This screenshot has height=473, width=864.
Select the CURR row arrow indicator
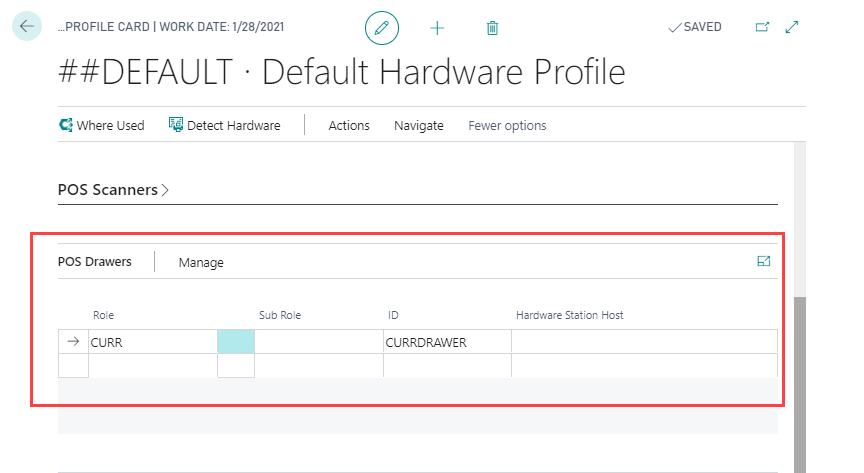(73, 341)
